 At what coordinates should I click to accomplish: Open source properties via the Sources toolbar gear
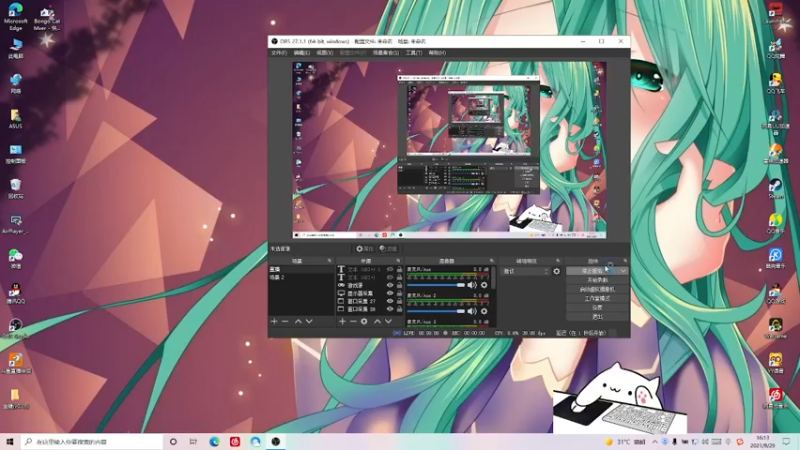point(364,321)
